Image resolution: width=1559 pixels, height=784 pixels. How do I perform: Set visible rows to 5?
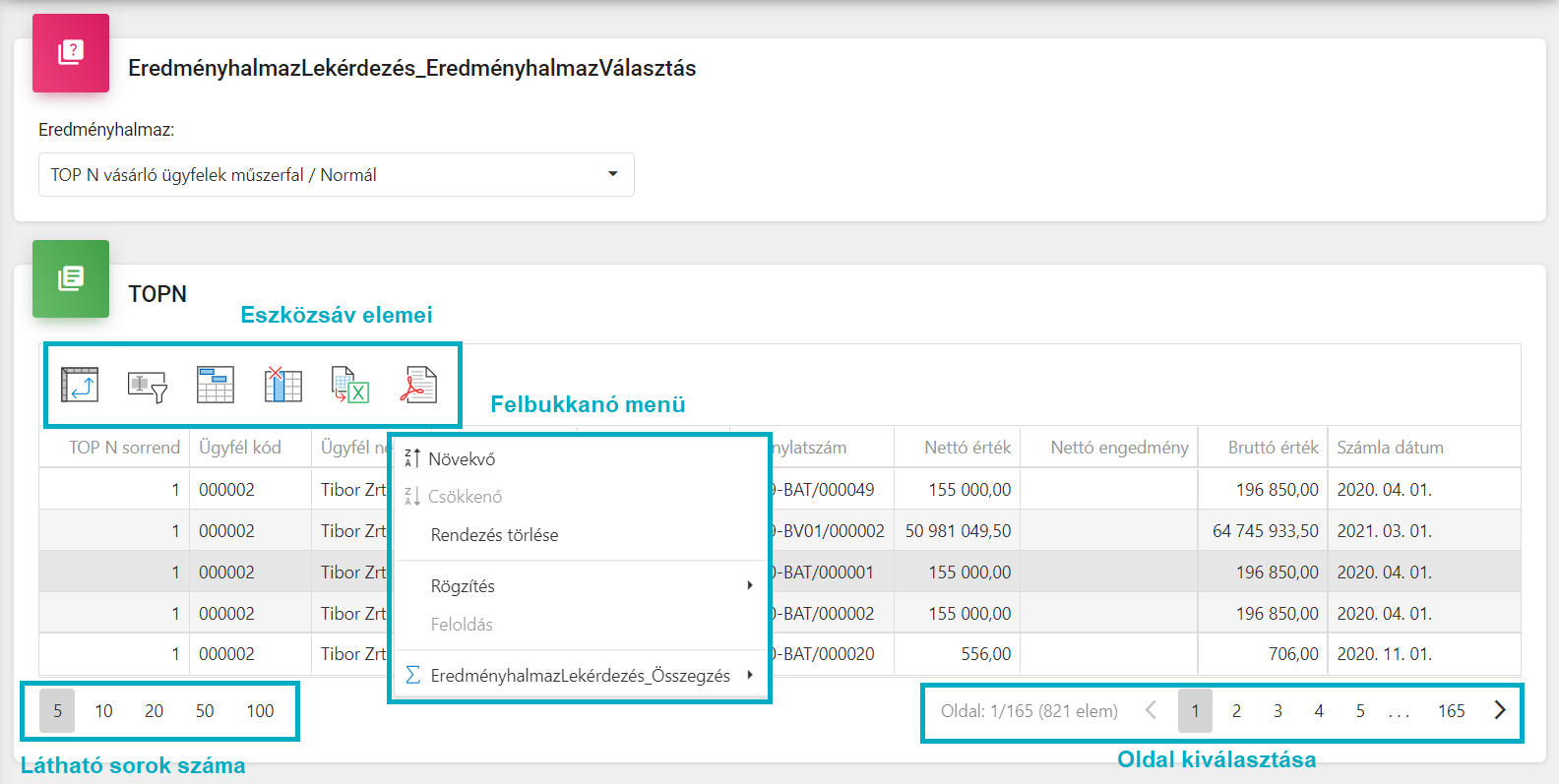(57, 710)
